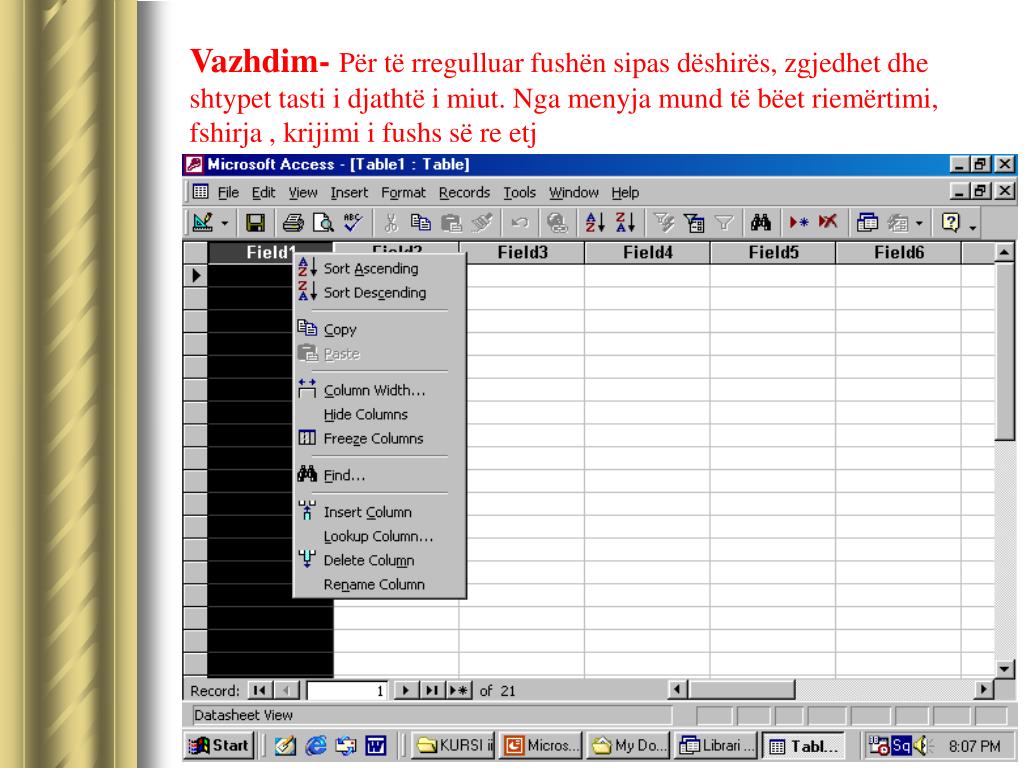Select Hide Columns in context menu
This screenshot has height=768, width=1024.
379,414
